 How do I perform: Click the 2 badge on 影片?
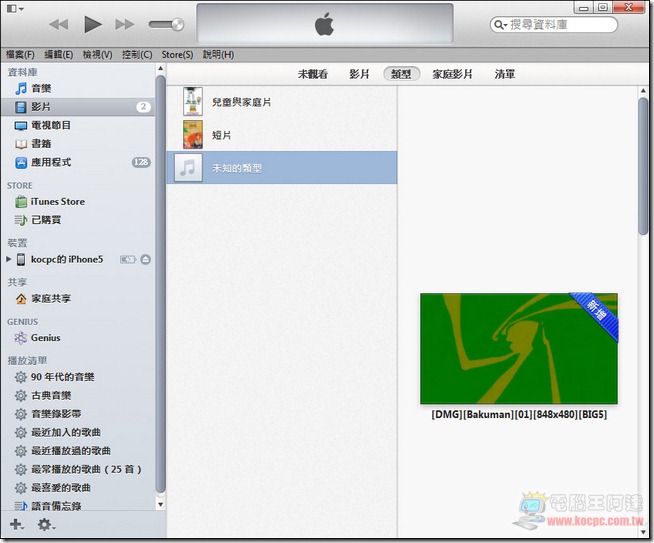(143, 107)
